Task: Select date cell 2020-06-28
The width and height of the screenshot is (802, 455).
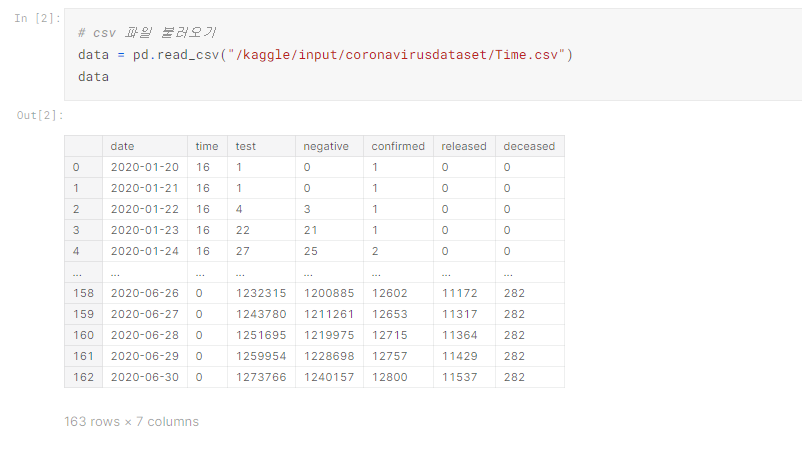Action: [145, 335]
